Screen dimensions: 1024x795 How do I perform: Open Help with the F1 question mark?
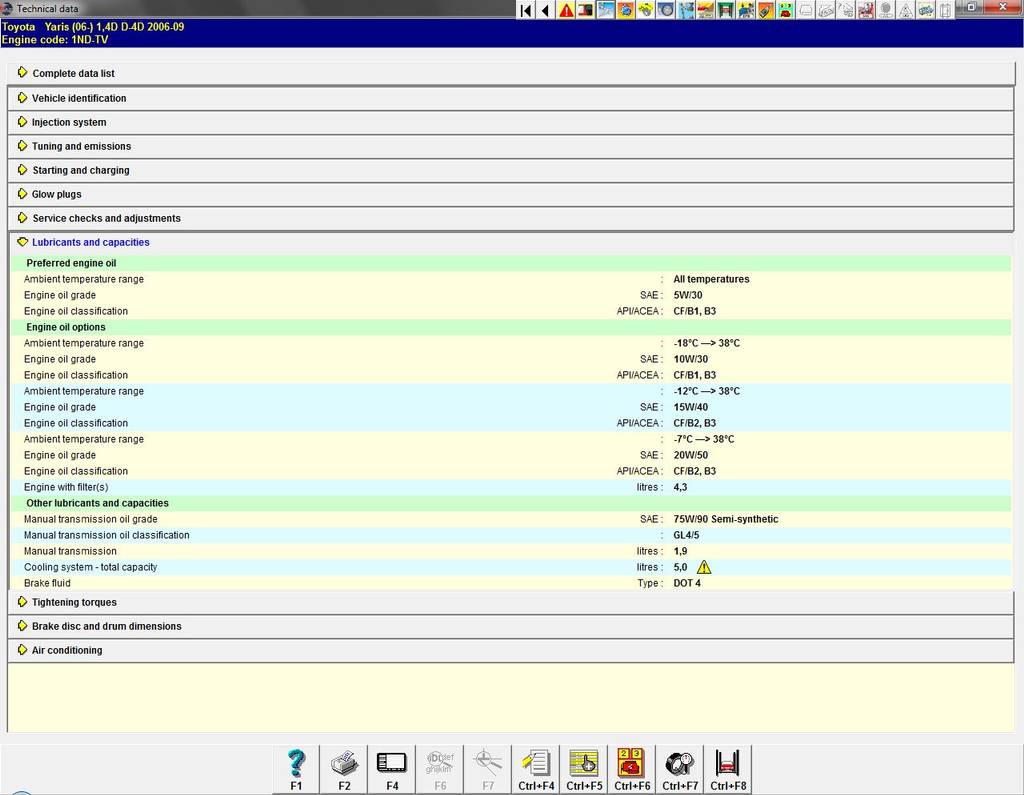296,770
